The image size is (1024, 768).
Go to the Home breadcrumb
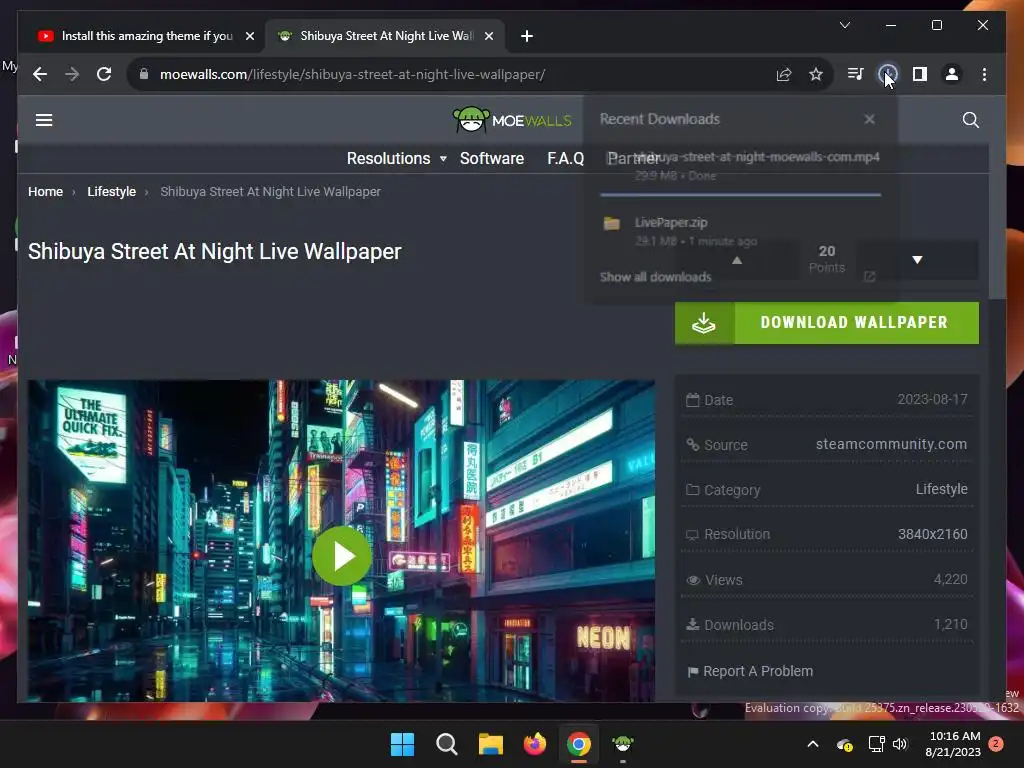46,191
